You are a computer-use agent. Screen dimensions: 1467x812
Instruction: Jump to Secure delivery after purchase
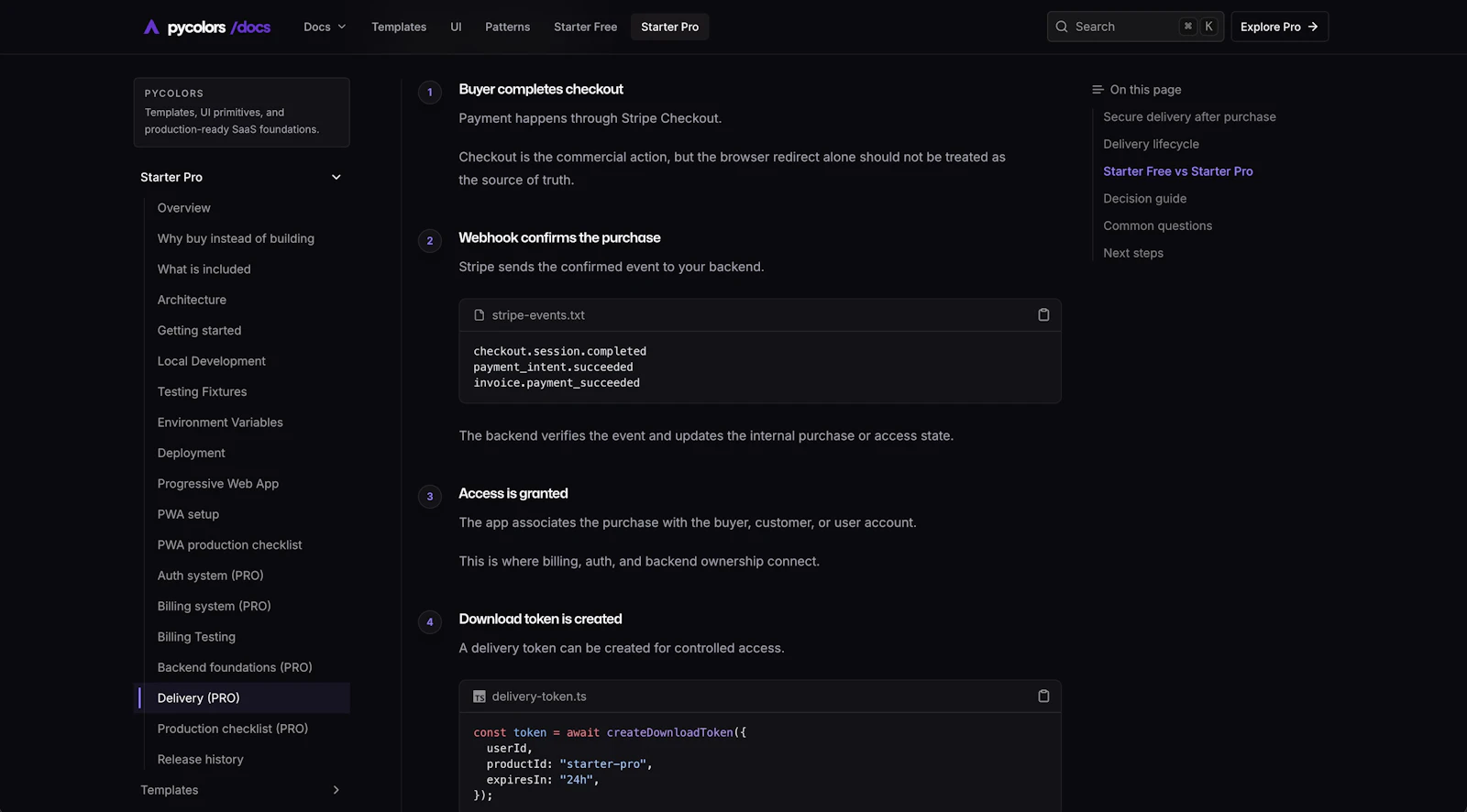(1189, 117)
